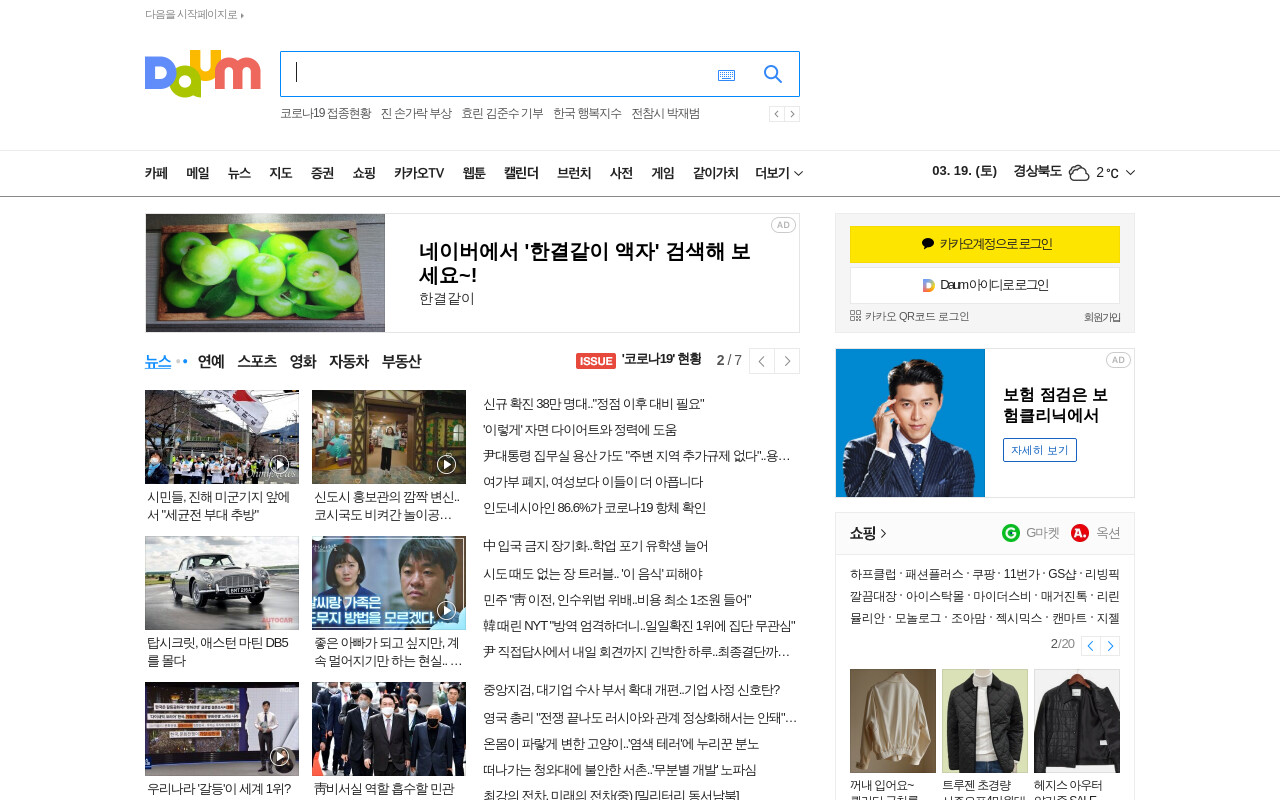Click the AD badge on apple banner
The width and height of the screenshot is (1280, 800).
click(x=783, y=225)
